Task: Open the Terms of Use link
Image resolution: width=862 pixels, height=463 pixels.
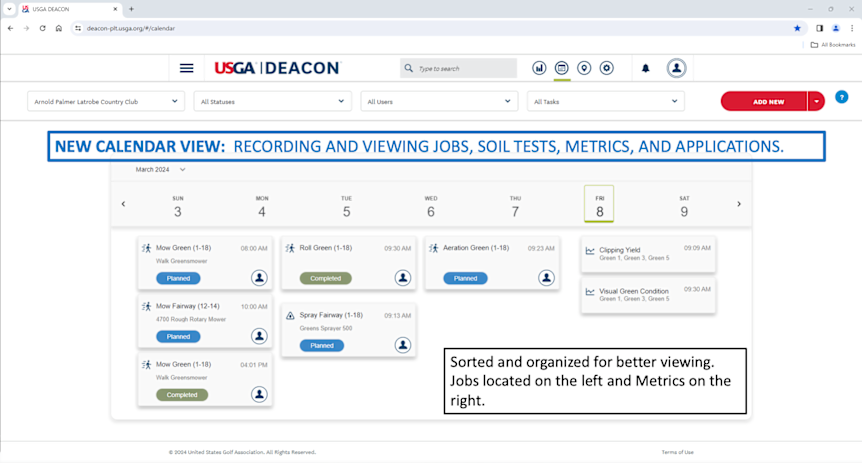Action: click(x=677, y=452)
